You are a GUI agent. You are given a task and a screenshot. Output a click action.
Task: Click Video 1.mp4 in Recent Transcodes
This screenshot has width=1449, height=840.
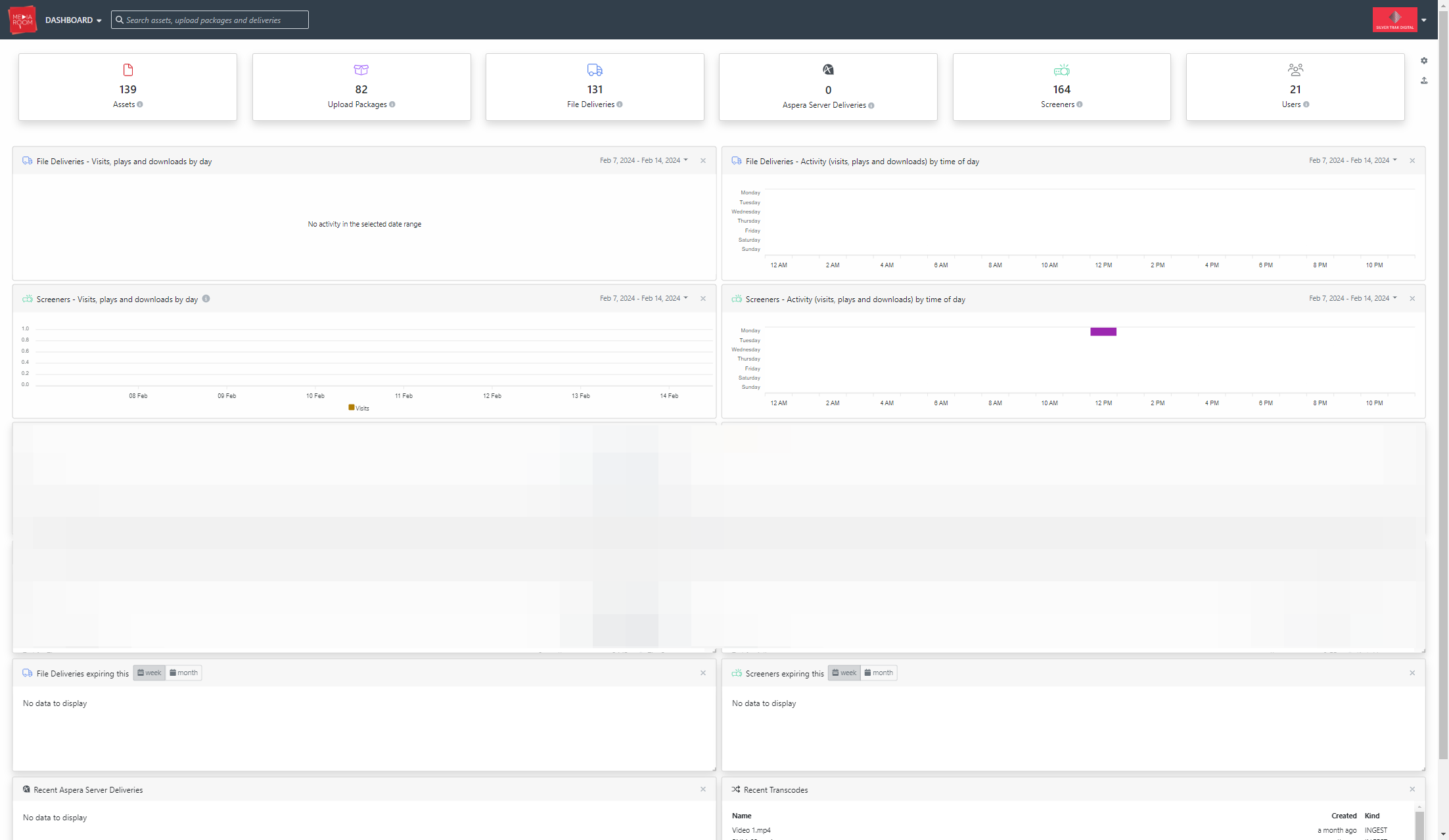[x=751, y=830]
